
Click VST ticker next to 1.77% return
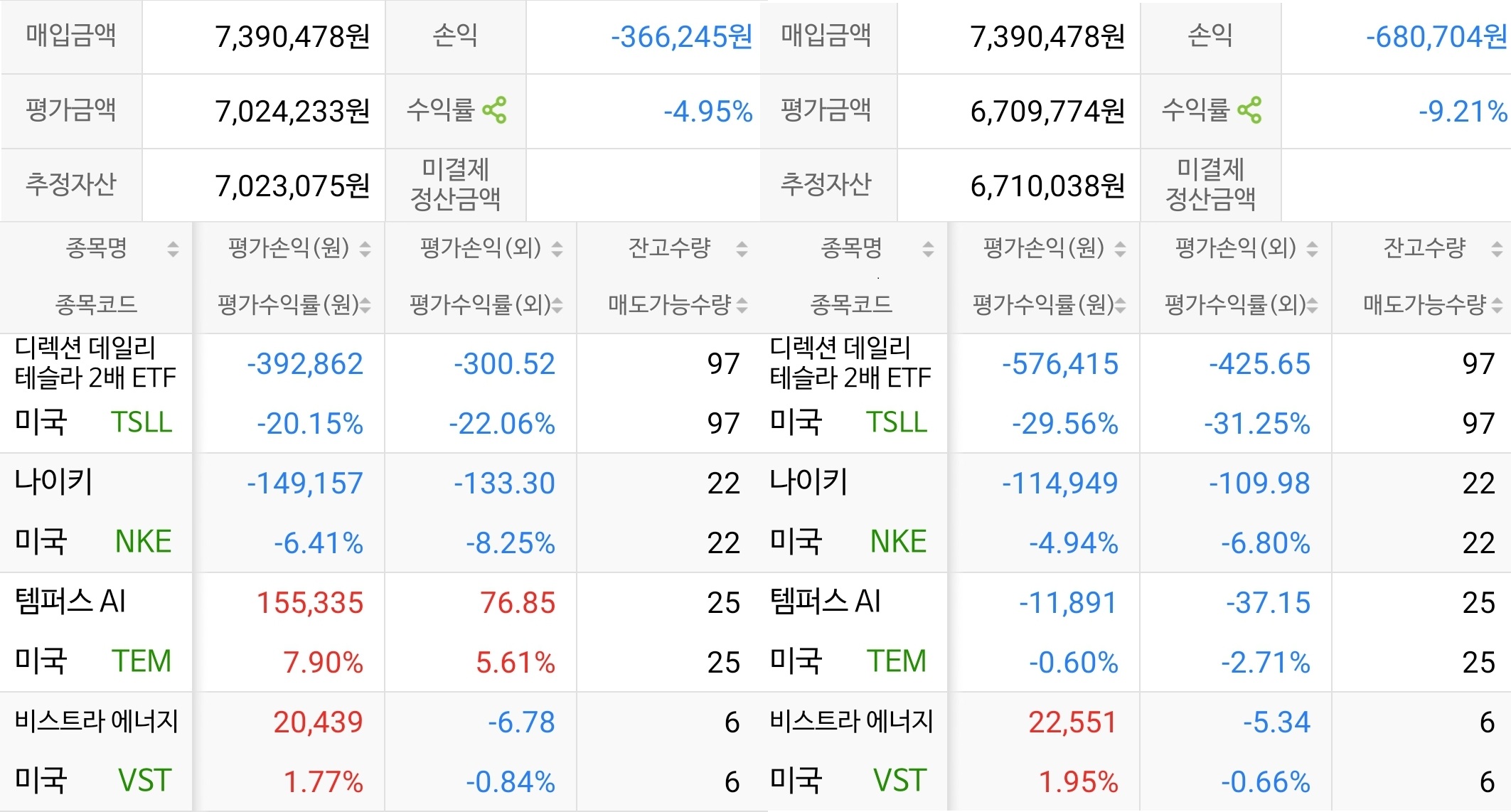point(144,781)
